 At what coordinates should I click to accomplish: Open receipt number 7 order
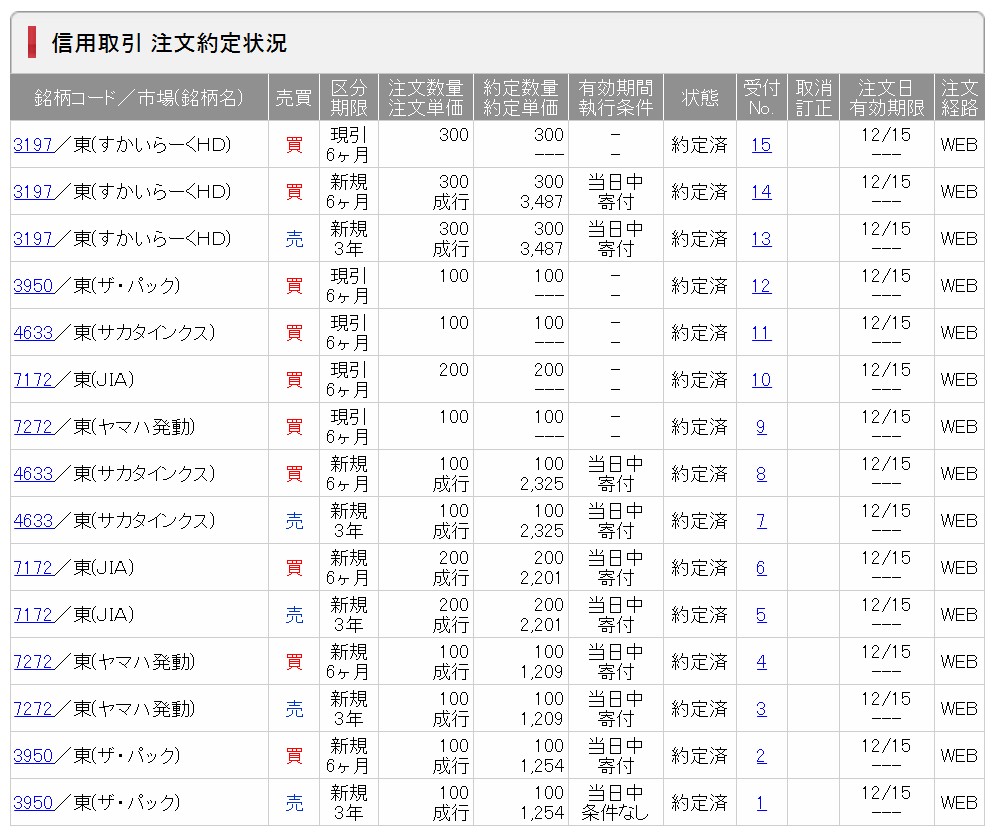click(x=761, y=521)
